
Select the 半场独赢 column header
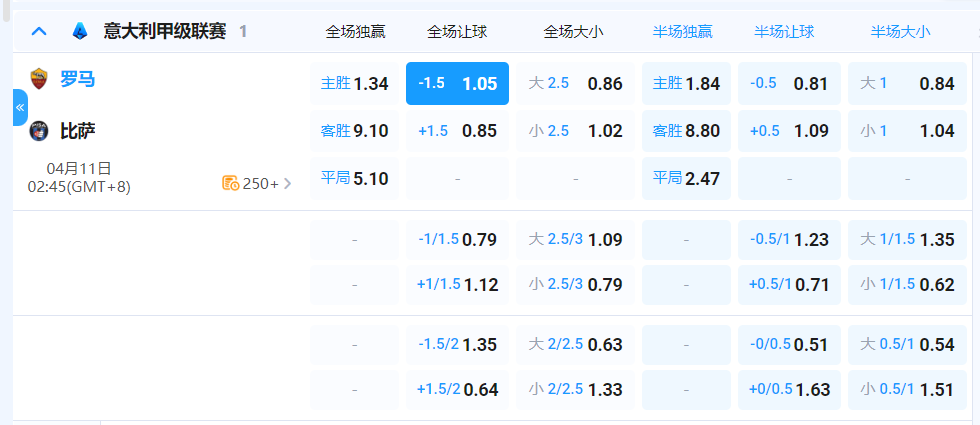point(682,32)
